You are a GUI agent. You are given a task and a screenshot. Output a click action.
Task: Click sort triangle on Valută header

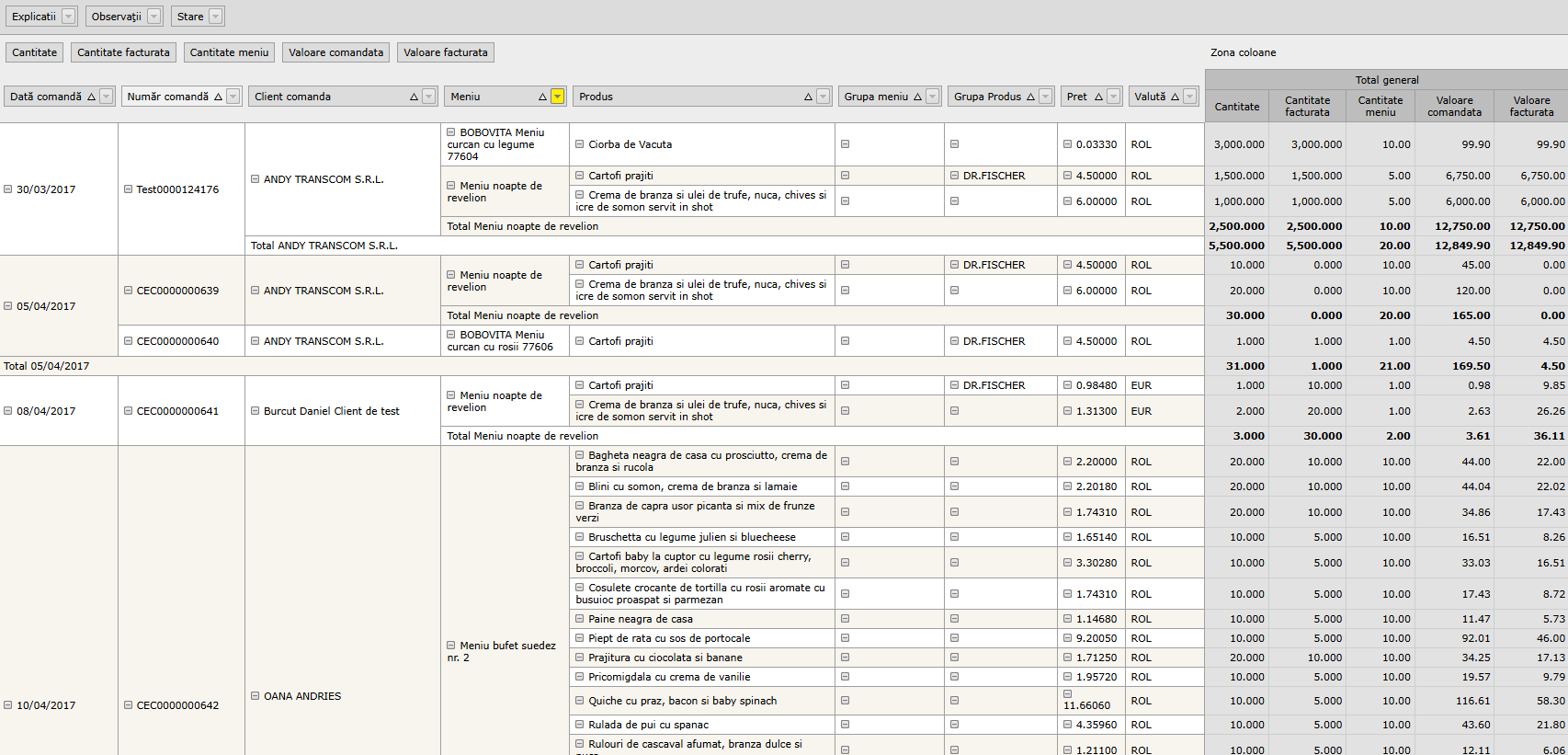click(1175, 97)
